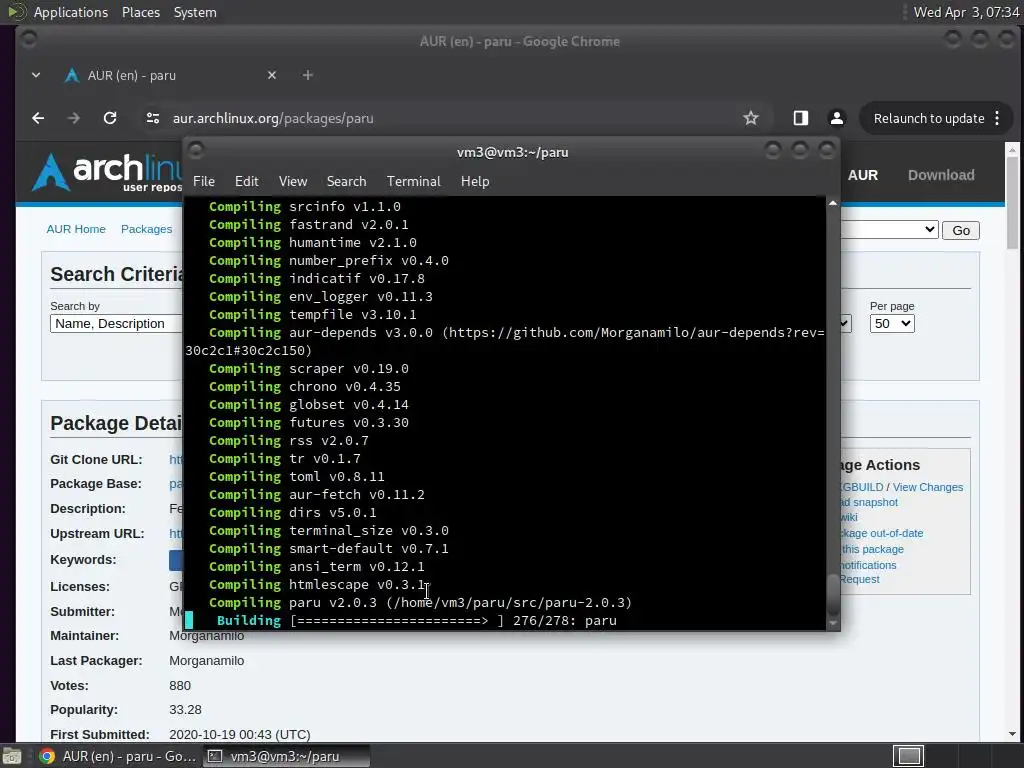Viewport: 1024px width, 768px height.
Task: Click workspace switcher in bottom panel
Action: click(x=909, y=756)
